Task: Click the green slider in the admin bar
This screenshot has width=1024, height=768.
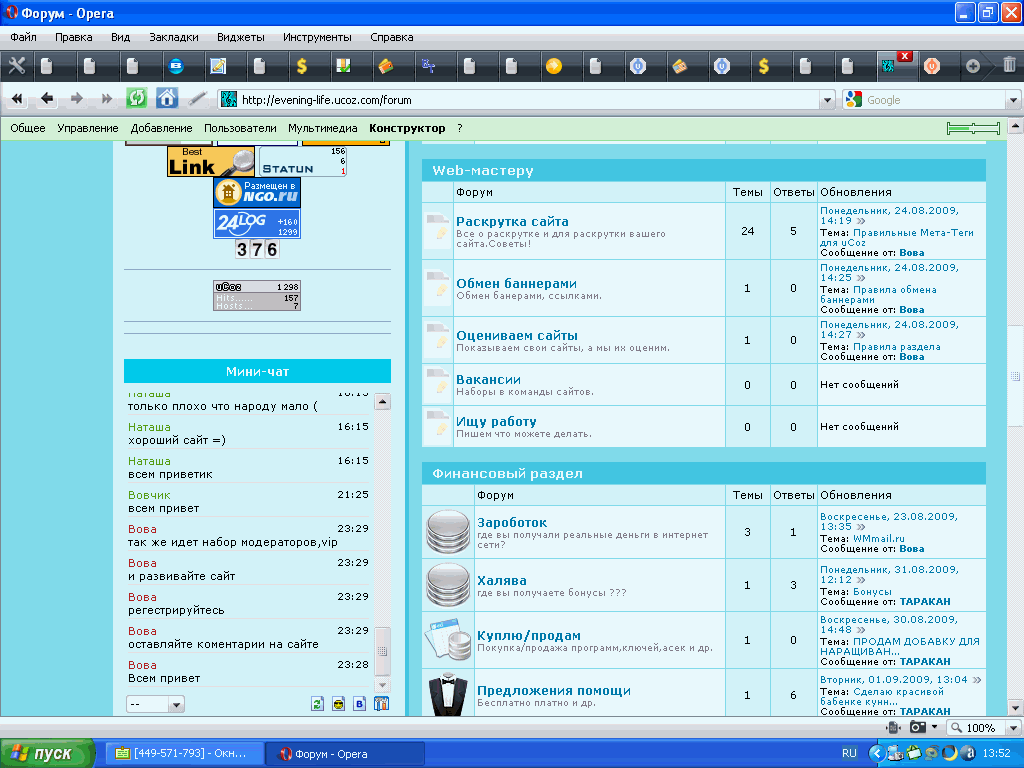Action: pos(973,128)
